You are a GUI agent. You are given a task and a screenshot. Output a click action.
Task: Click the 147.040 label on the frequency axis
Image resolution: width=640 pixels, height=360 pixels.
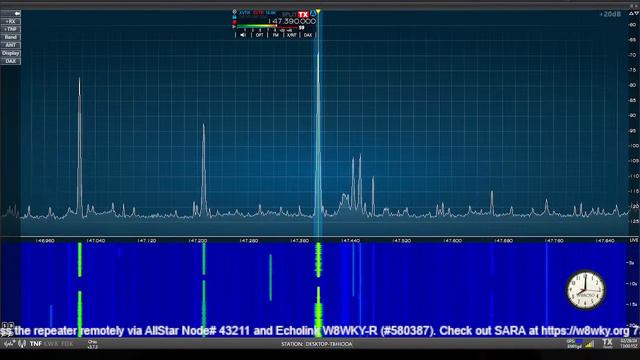[96, 241]
